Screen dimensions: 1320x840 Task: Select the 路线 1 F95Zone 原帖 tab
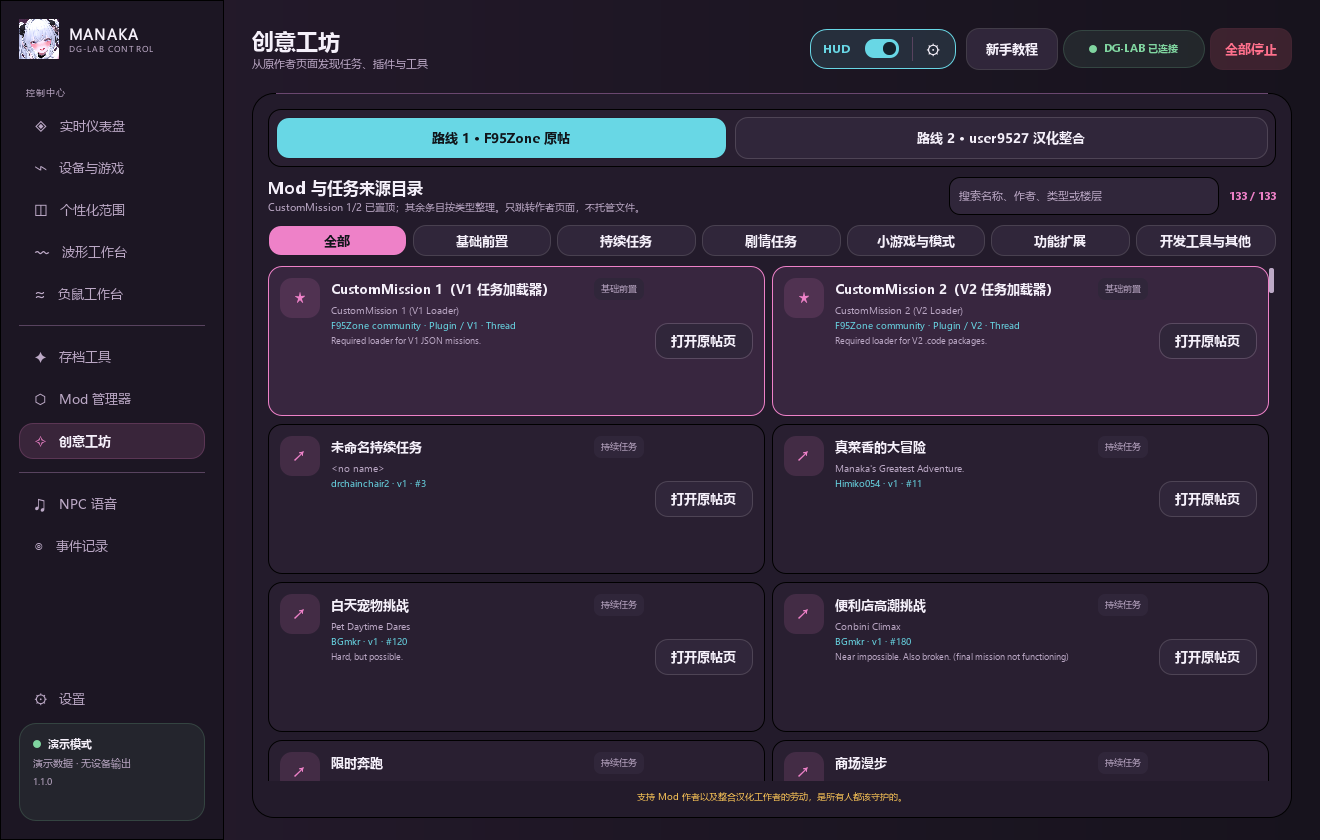point(501,138)
